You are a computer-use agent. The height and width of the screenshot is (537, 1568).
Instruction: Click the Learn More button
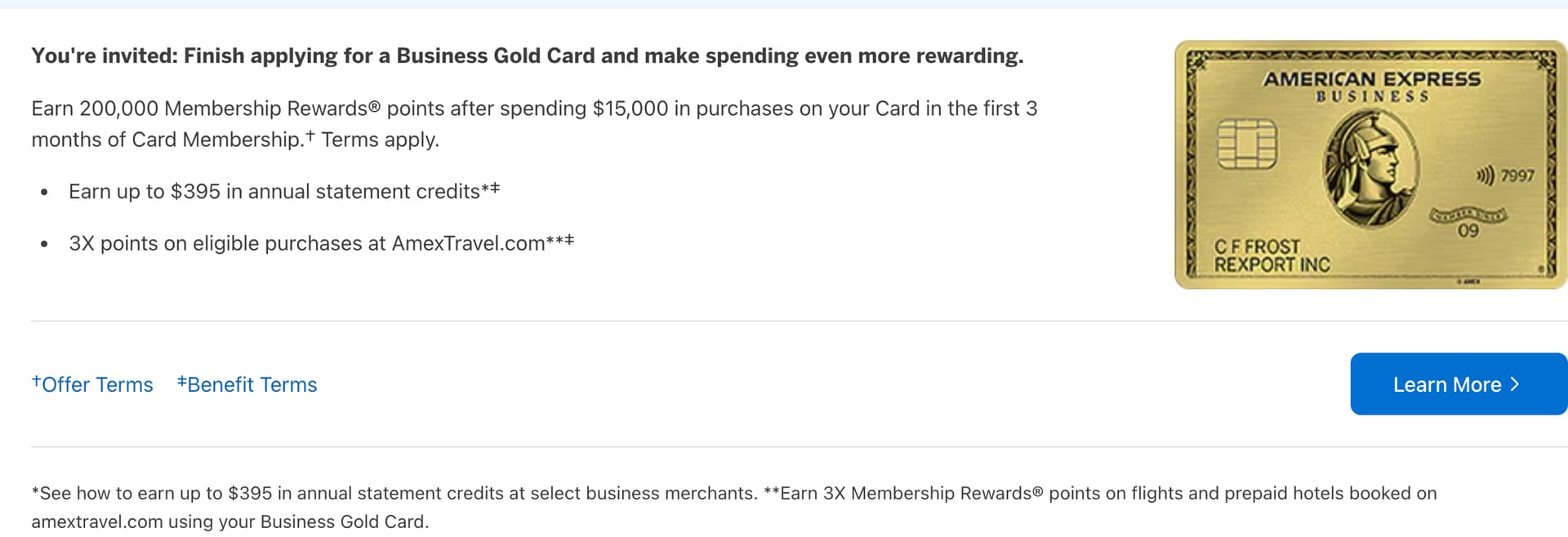click(x=1446, y=384)
